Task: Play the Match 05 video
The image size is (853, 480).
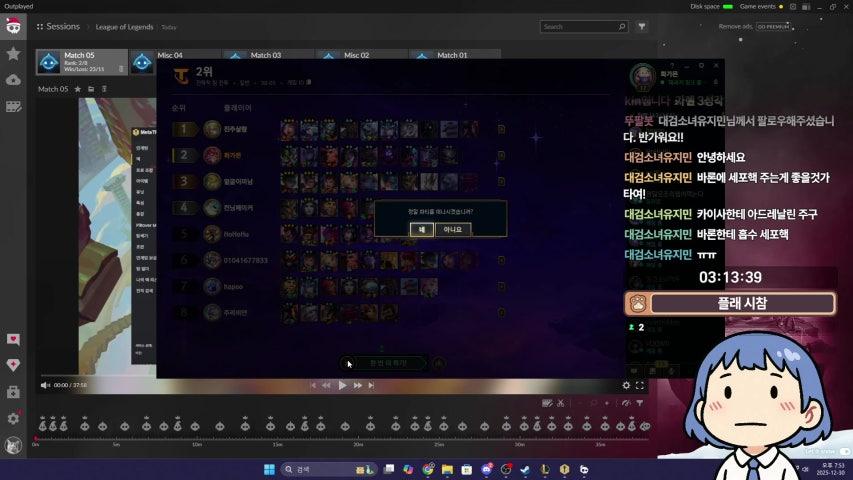Action: 342,385
